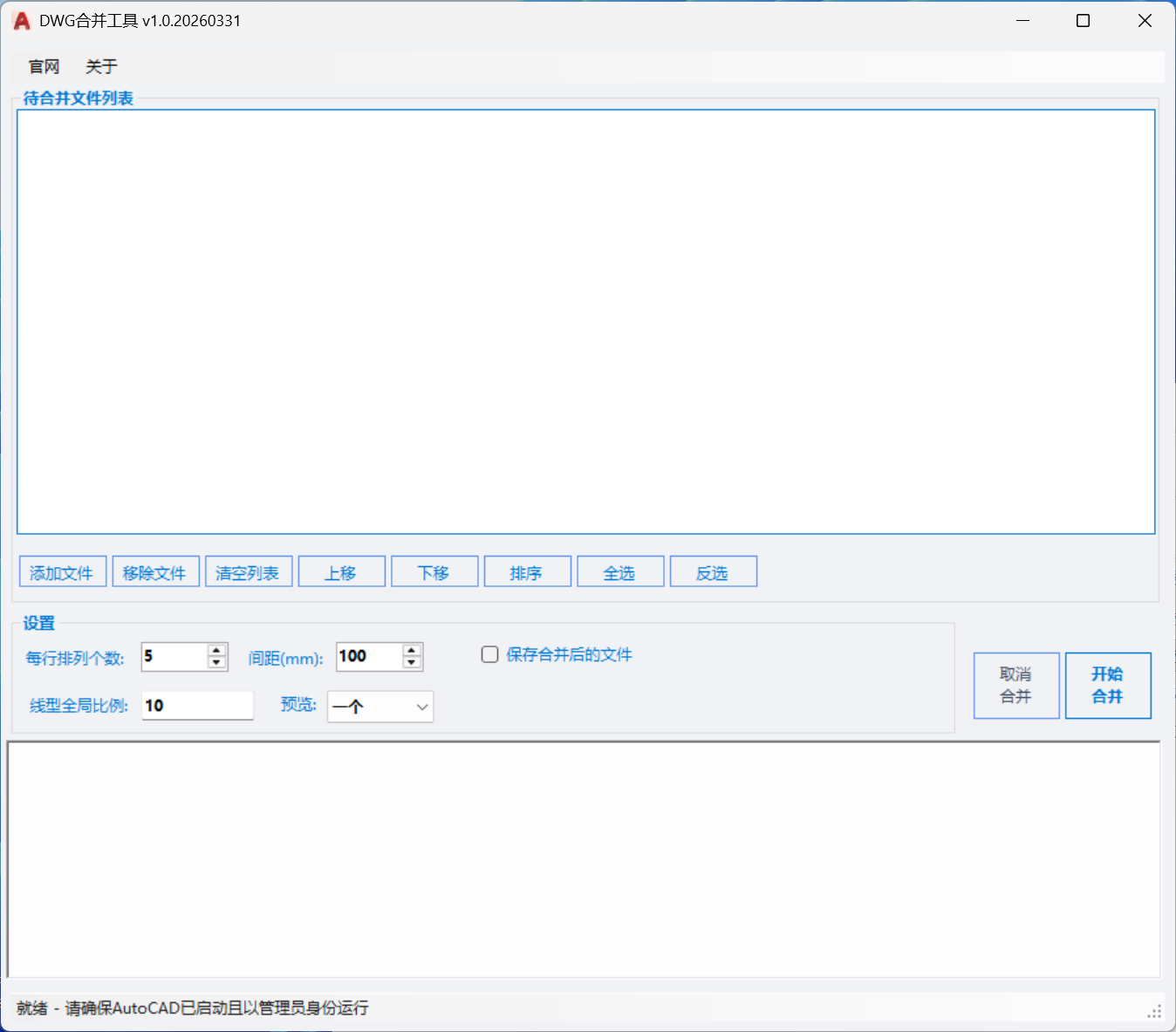
Task: Move selected file up with 上移
Action: tap(341, 572)
